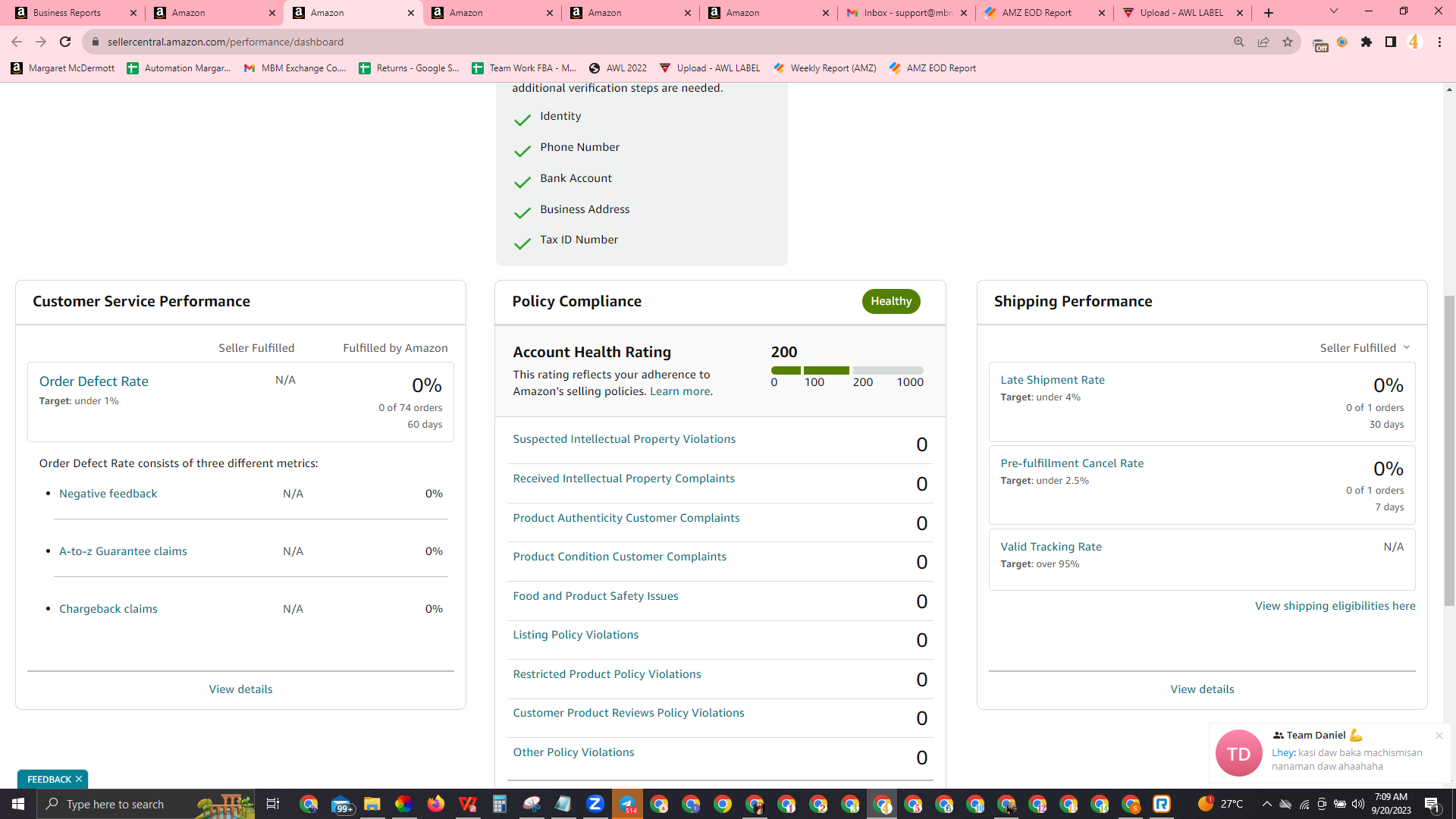Open the browser extensions puzzle icon
Viewport: 1456px width, 819px height.
coord(1367,42)
